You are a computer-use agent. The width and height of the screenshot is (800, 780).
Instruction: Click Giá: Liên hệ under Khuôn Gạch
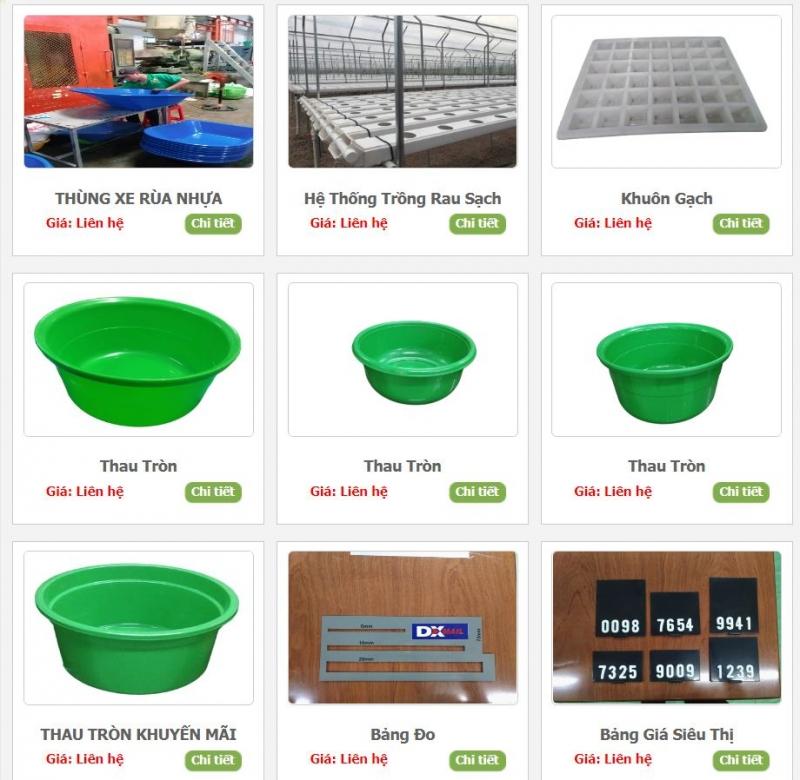tap(613, 223)
